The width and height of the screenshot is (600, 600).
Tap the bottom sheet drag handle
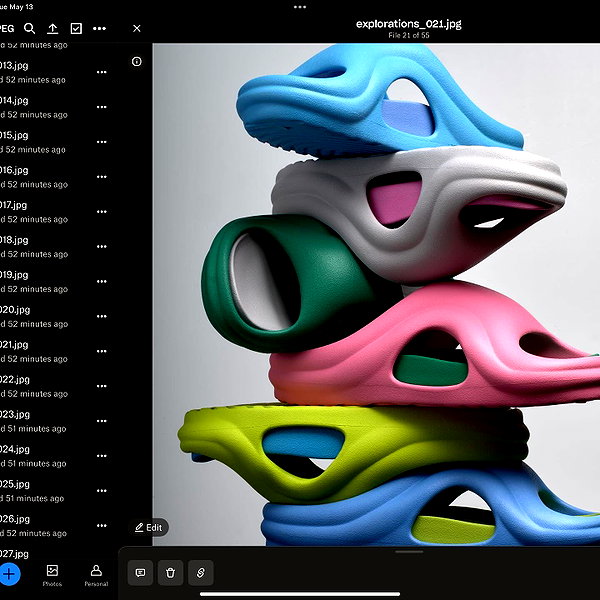pyautogui.click(x=409, y=552)
